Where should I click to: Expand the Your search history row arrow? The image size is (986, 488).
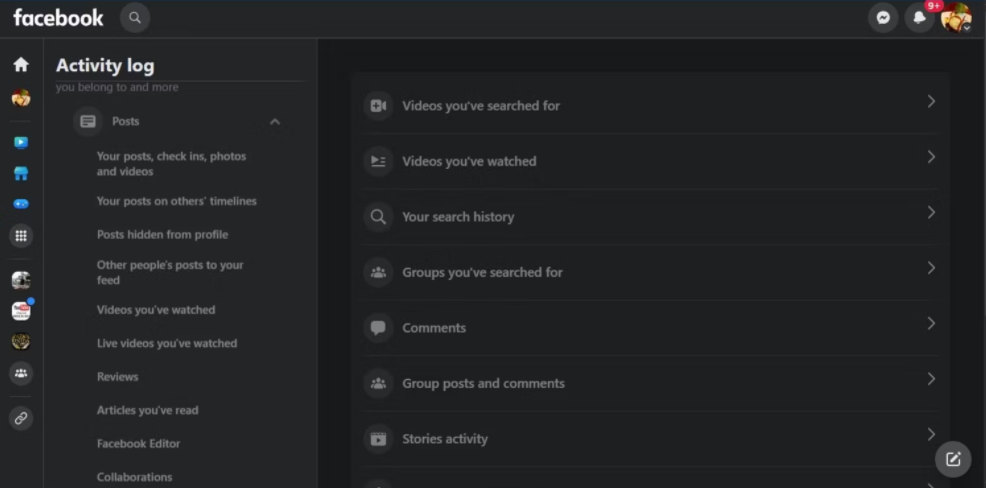coord(931,212)
